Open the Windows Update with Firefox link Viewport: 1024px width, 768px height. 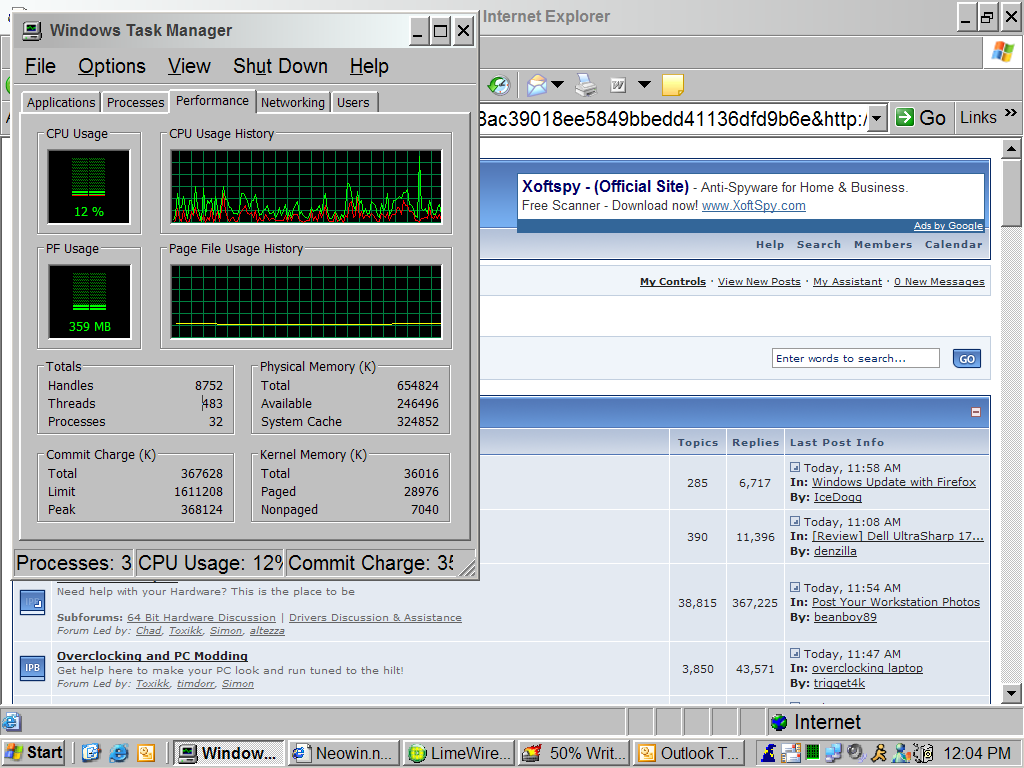[x=893, y=481]
